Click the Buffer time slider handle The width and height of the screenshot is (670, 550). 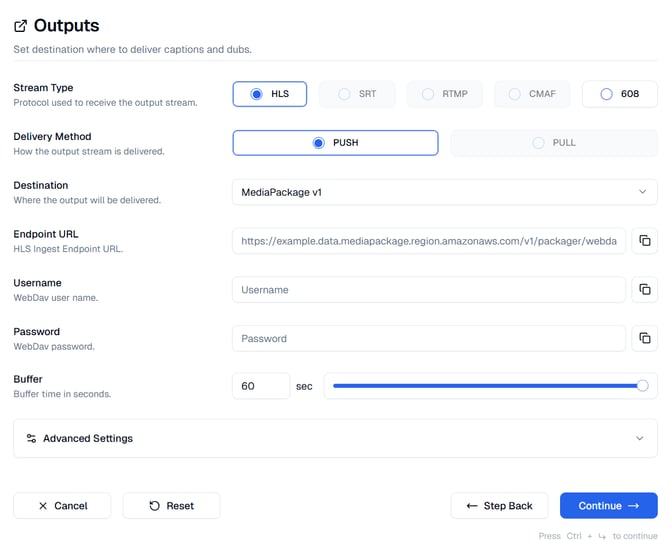click(642, 386)
